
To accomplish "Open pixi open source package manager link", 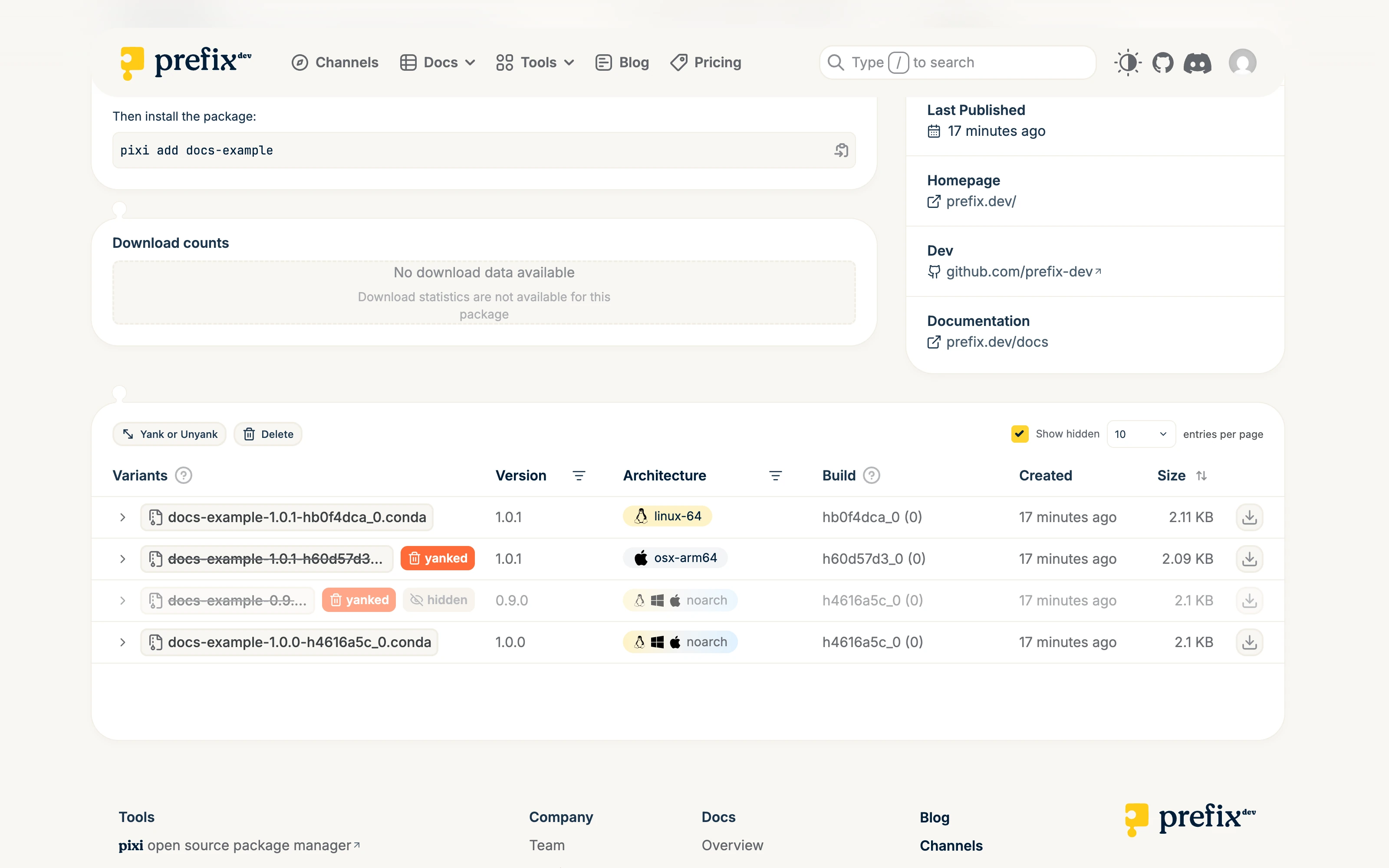I will coord(239,845).
